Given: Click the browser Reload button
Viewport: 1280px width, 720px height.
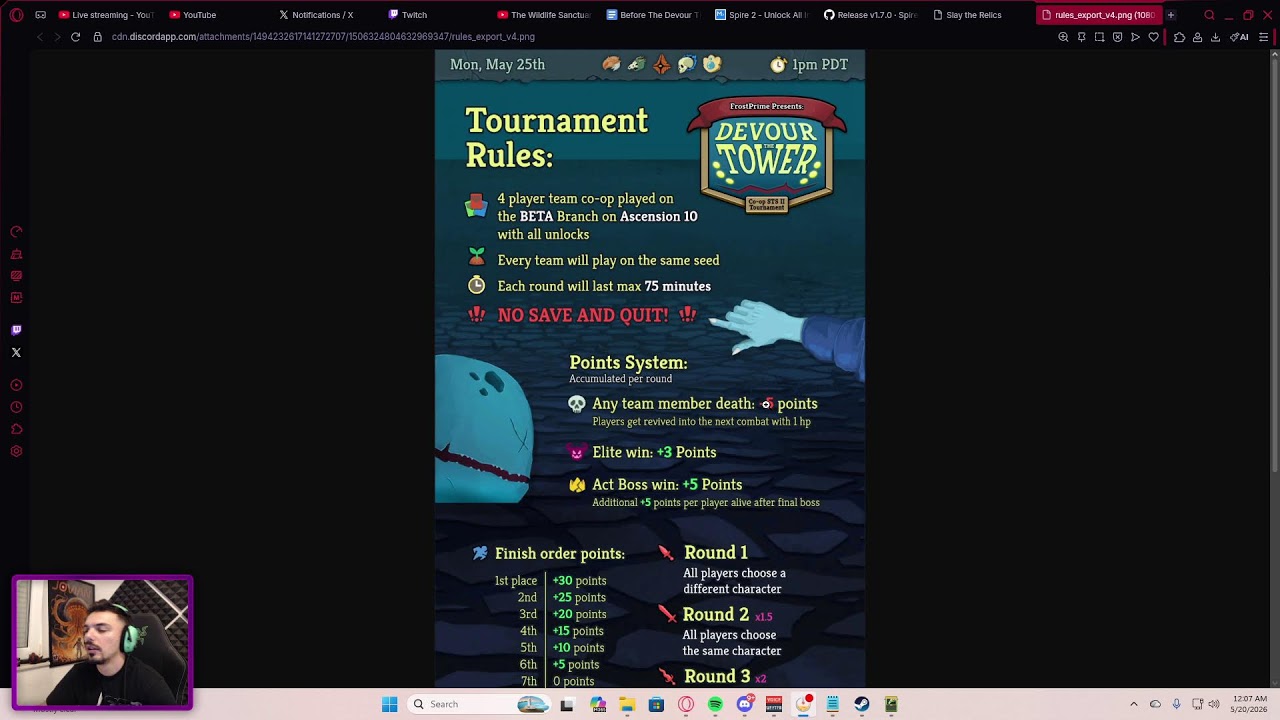Looking at the screenshot, I should pyautogui.click(x=75, y=37).
